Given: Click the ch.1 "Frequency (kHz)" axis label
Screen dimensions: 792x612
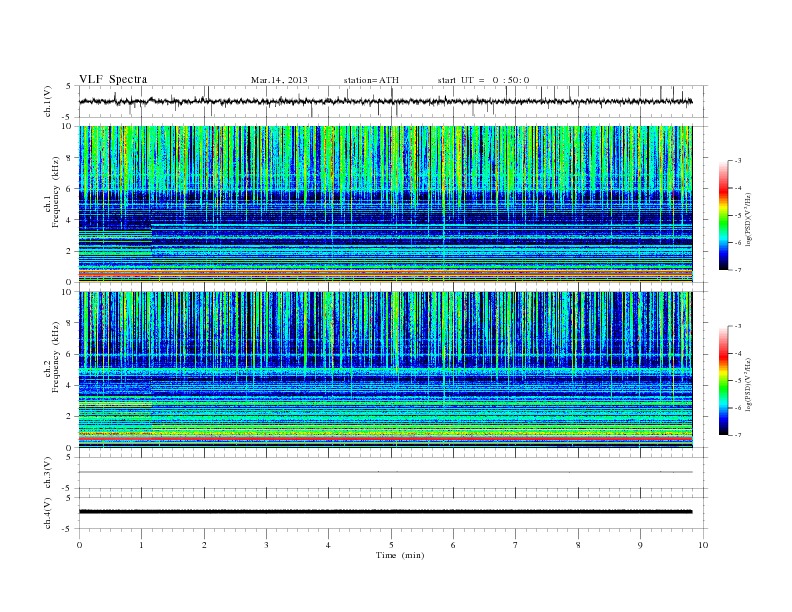Looking at the screenshot, I should tap(56, 192).
